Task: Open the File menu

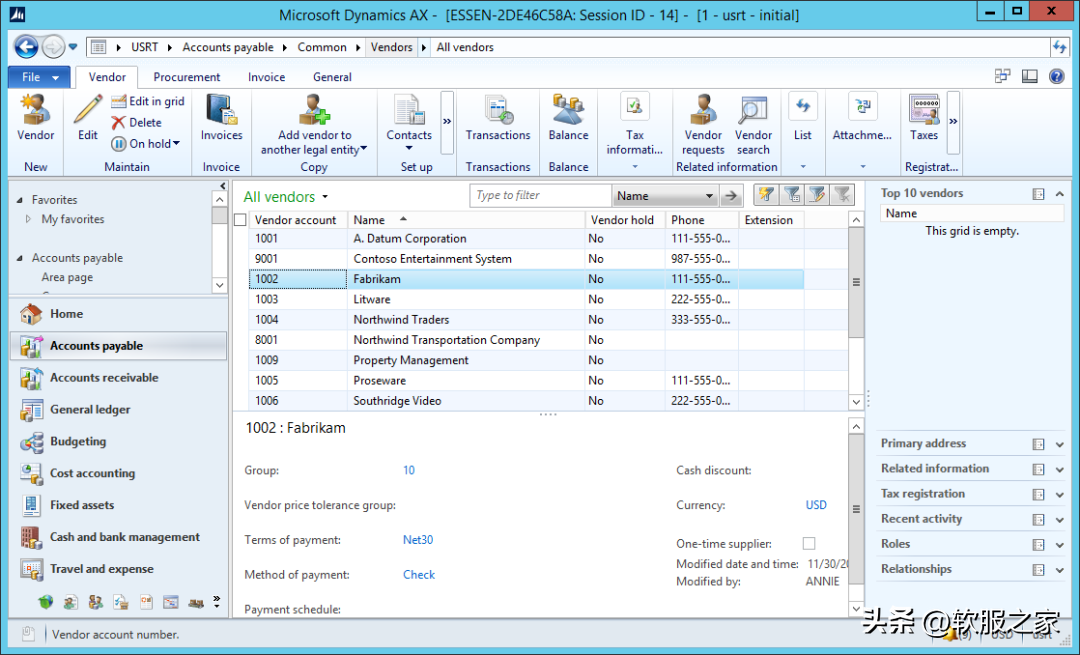Action: pos(39,77)
